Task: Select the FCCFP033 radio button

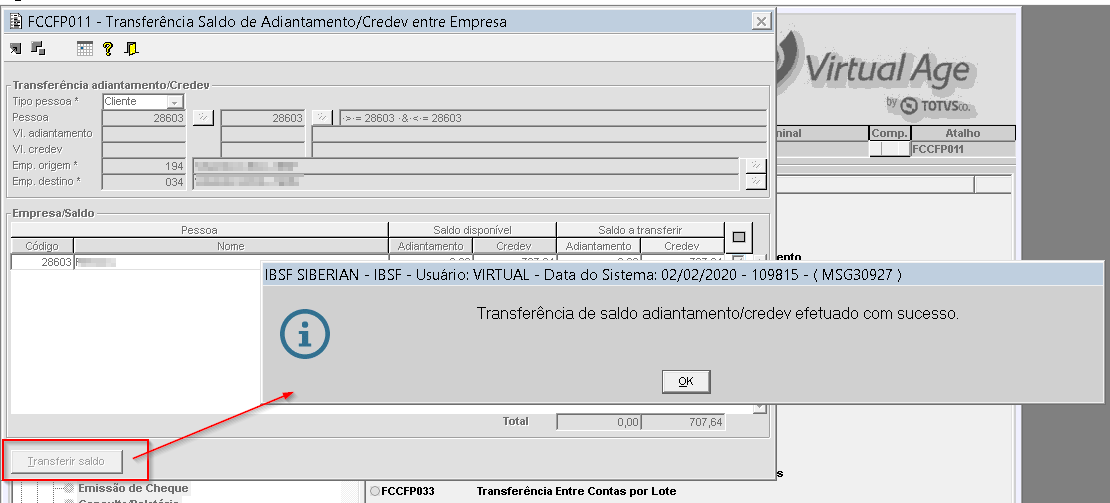Action: [x=374, y=490]
